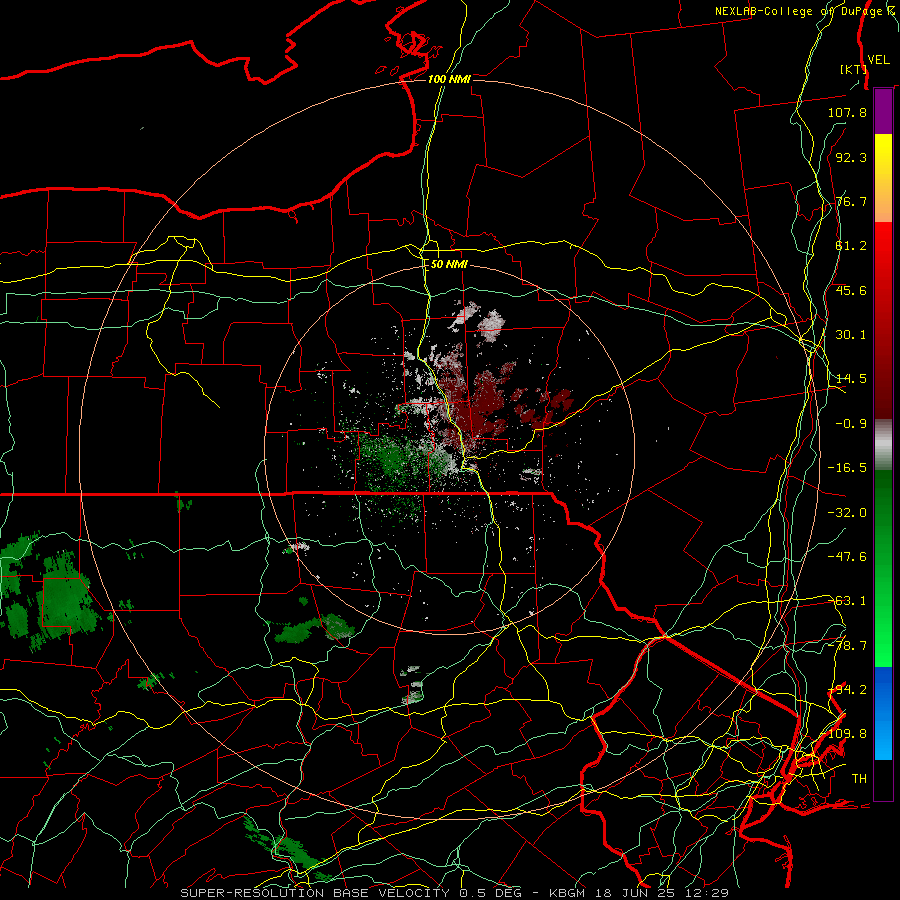Viewport: 900px width, 900px height.
Task: Click the "50 NMI" range ring label
Action: (x=449, y=265)
